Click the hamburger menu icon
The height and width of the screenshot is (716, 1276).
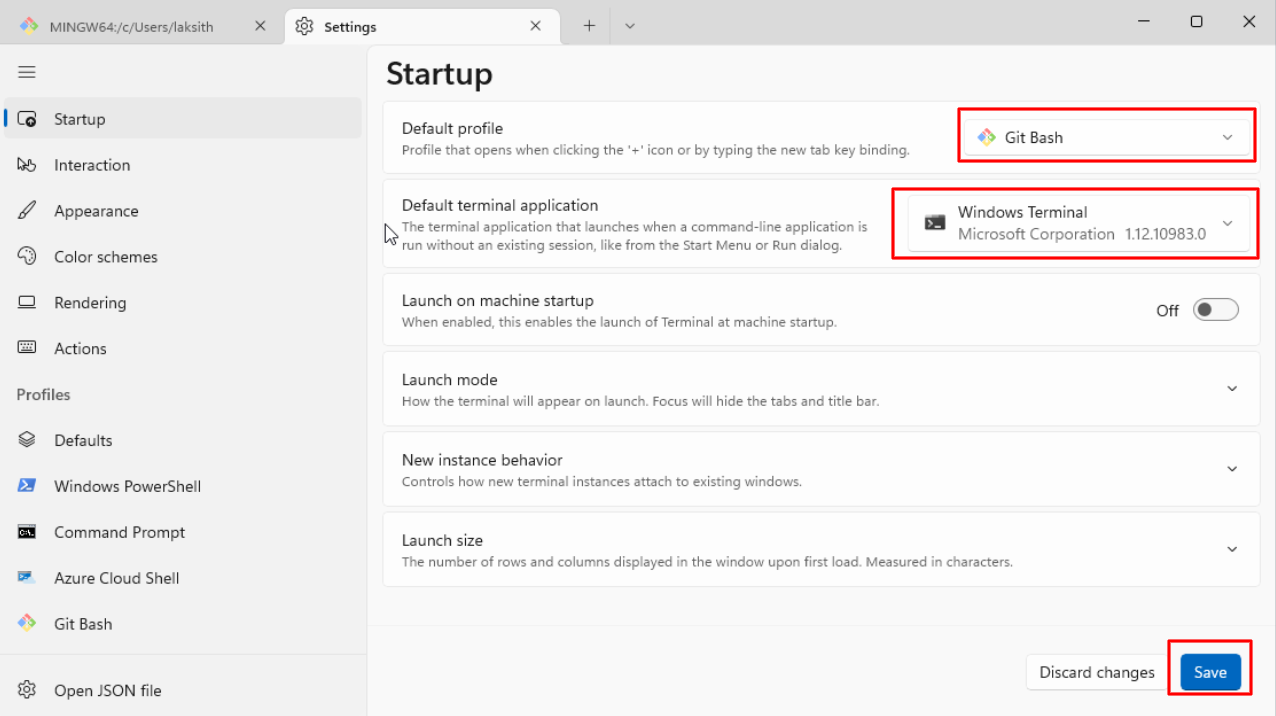click(x=27, y=72)
